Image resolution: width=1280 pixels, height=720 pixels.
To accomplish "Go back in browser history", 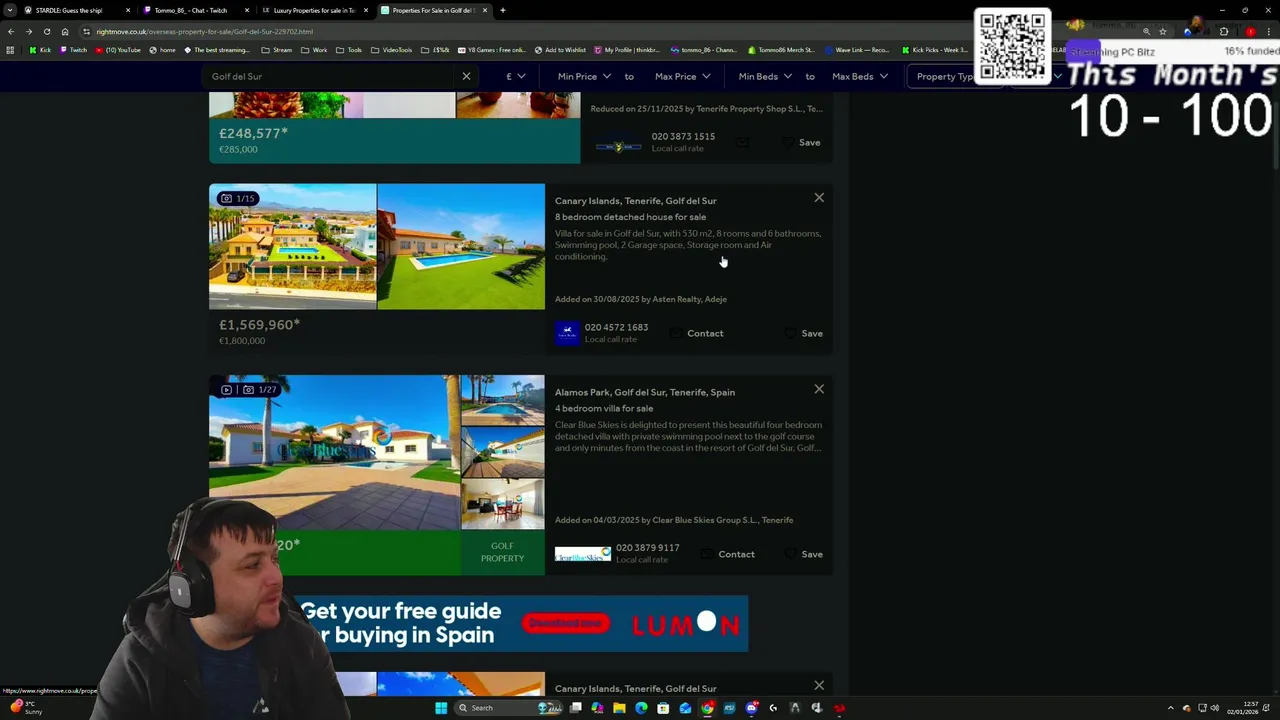I will [x=11, y=31].
